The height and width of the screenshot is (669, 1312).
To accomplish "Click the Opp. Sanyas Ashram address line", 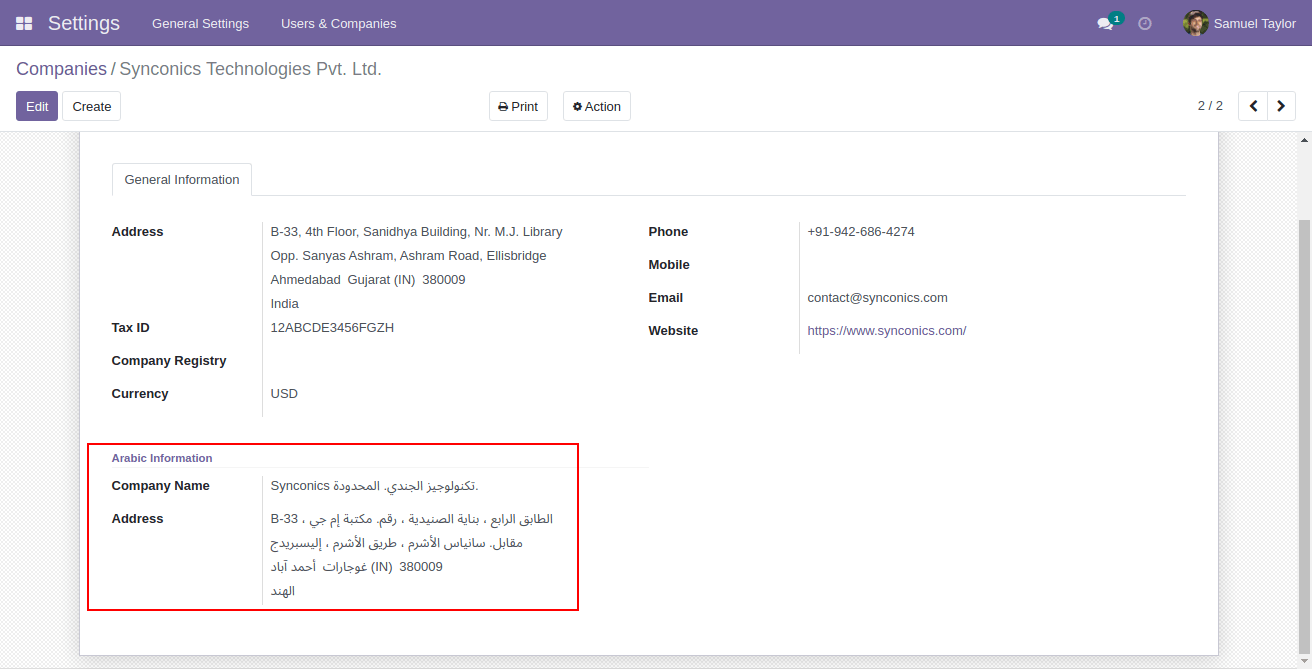I will 409,256.
